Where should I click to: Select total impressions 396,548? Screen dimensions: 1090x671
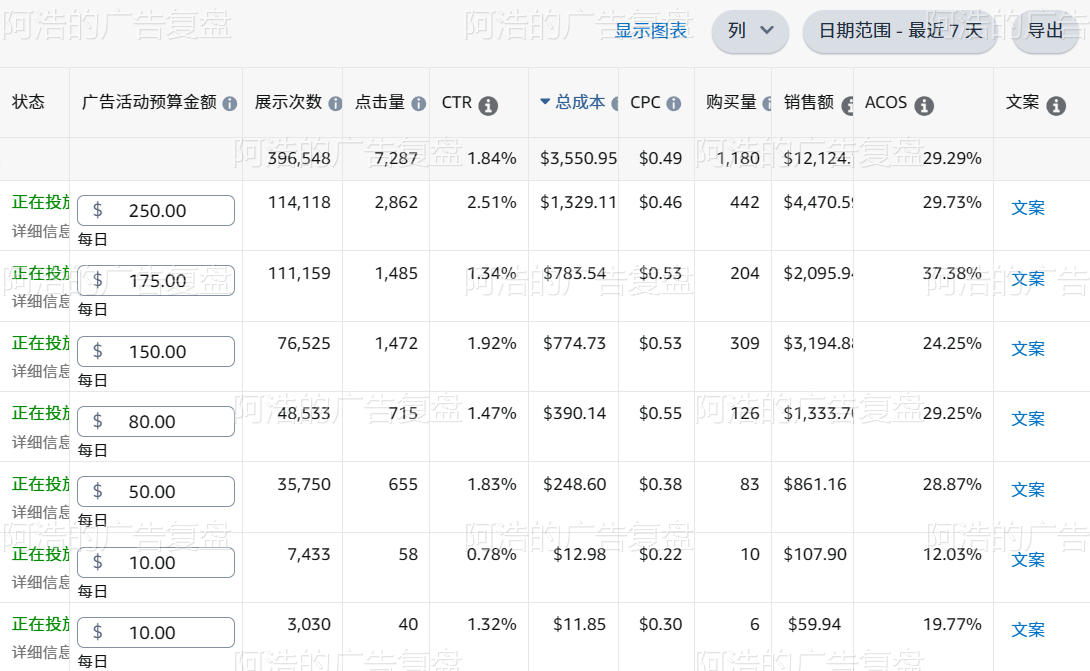299,159
